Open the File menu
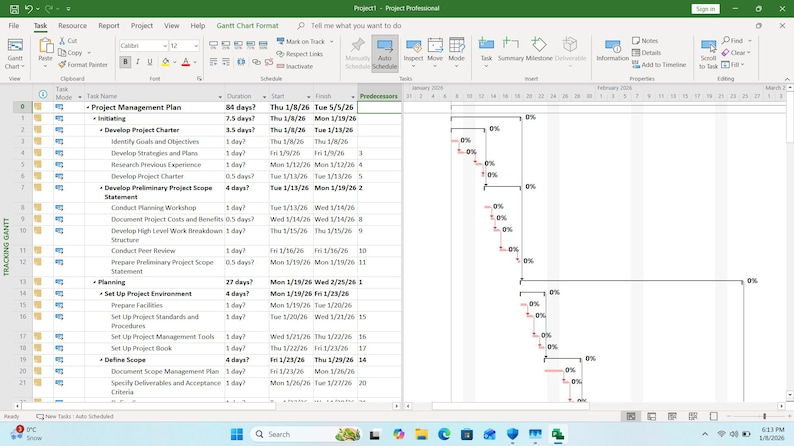 point(14,25)
